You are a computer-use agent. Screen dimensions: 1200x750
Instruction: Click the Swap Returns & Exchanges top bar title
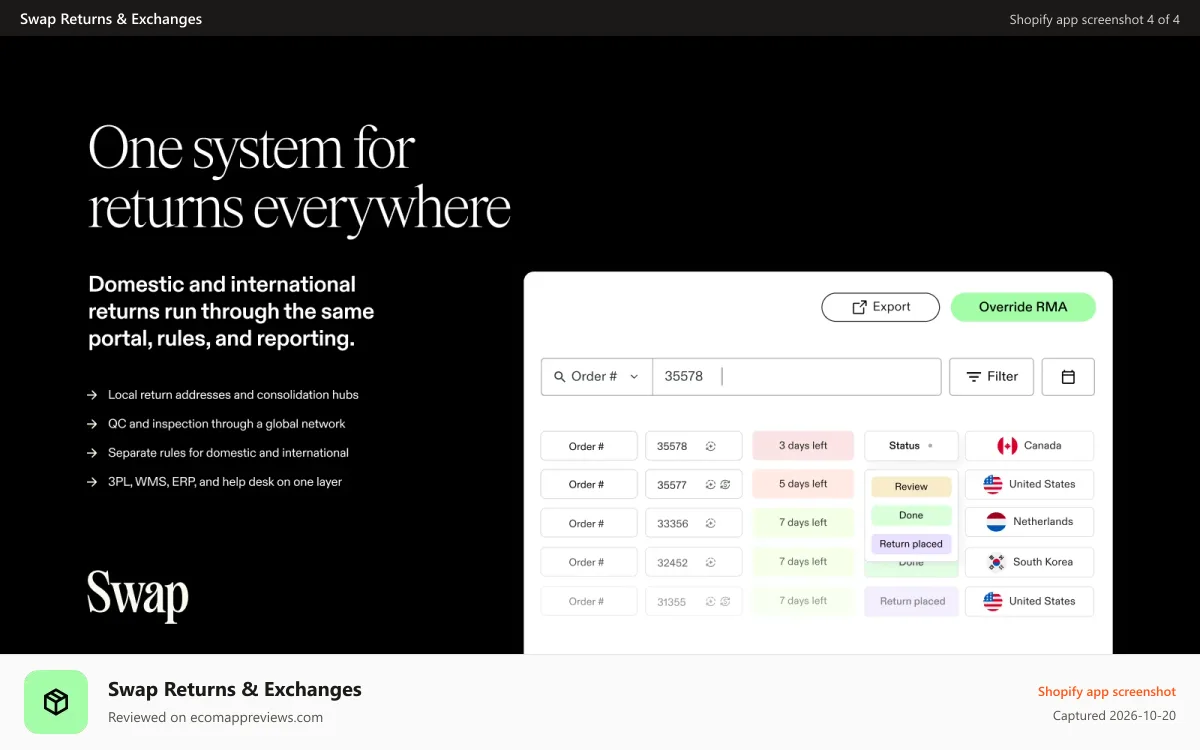111,19
